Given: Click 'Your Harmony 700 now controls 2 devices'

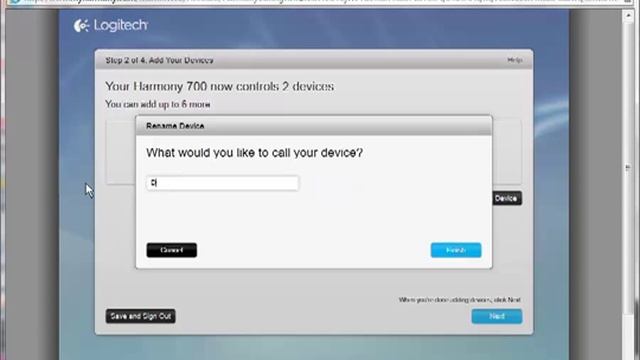Looking at the screenshot, I should point(220,86).
